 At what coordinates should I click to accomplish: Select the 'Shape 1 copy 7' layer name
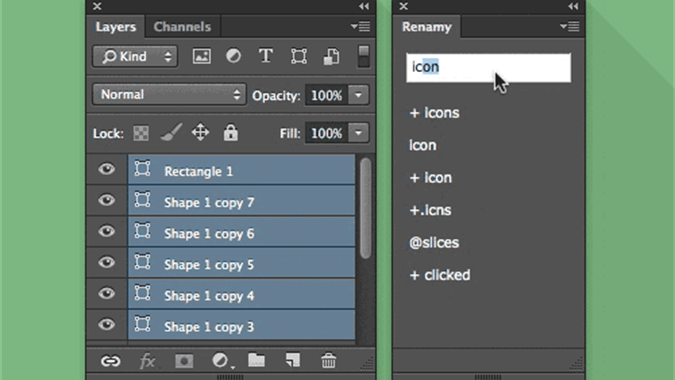209,203
